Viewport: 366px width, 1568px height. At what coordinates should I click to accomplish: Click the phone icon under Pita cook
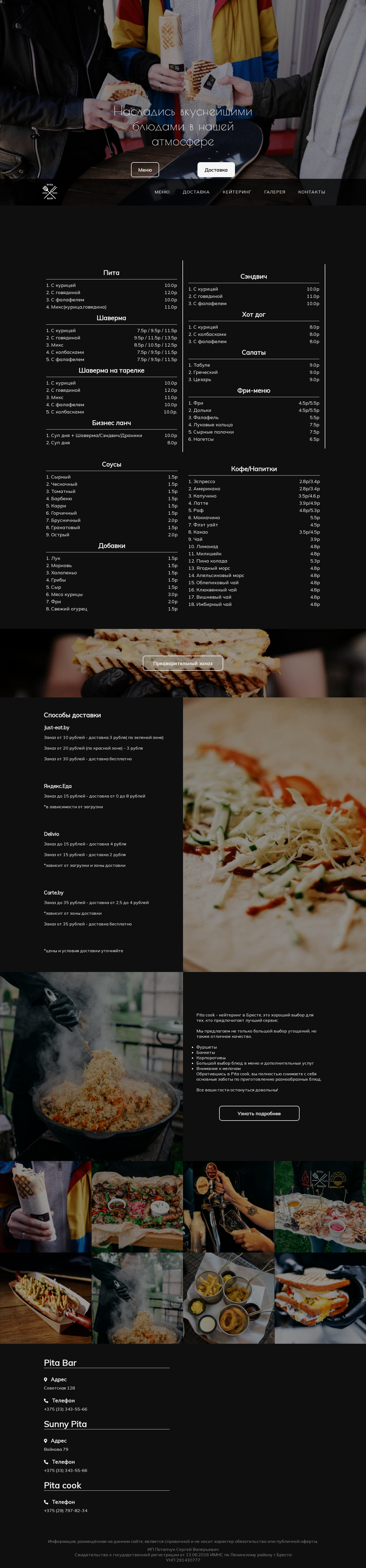click(x=46, y=1502)
